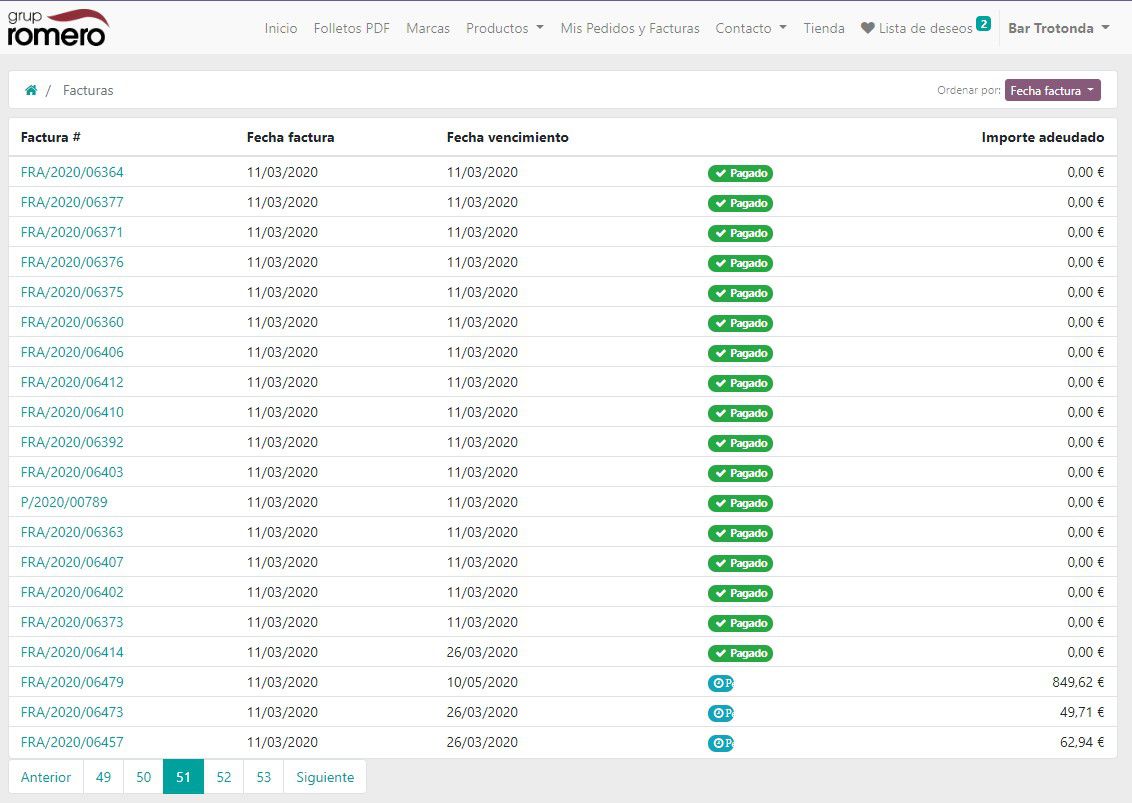Go to Mis Pedidos y Facturas
The height and width of the screenshot is (803, 1132).
tap(629, 29)
